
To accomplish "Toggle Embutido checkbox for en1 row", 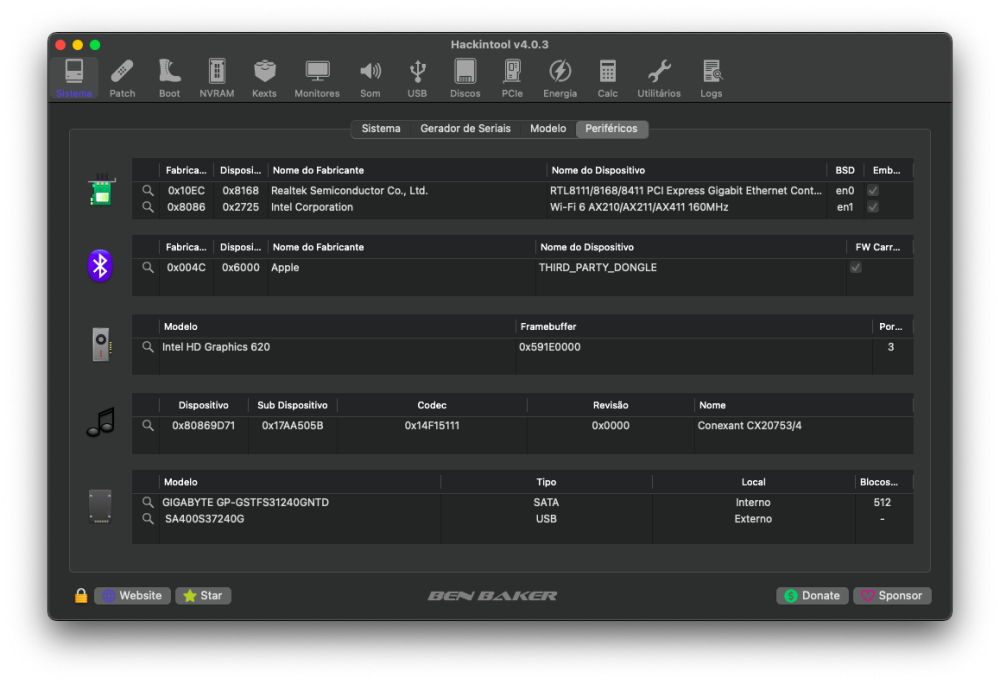I will click(873, 207).
